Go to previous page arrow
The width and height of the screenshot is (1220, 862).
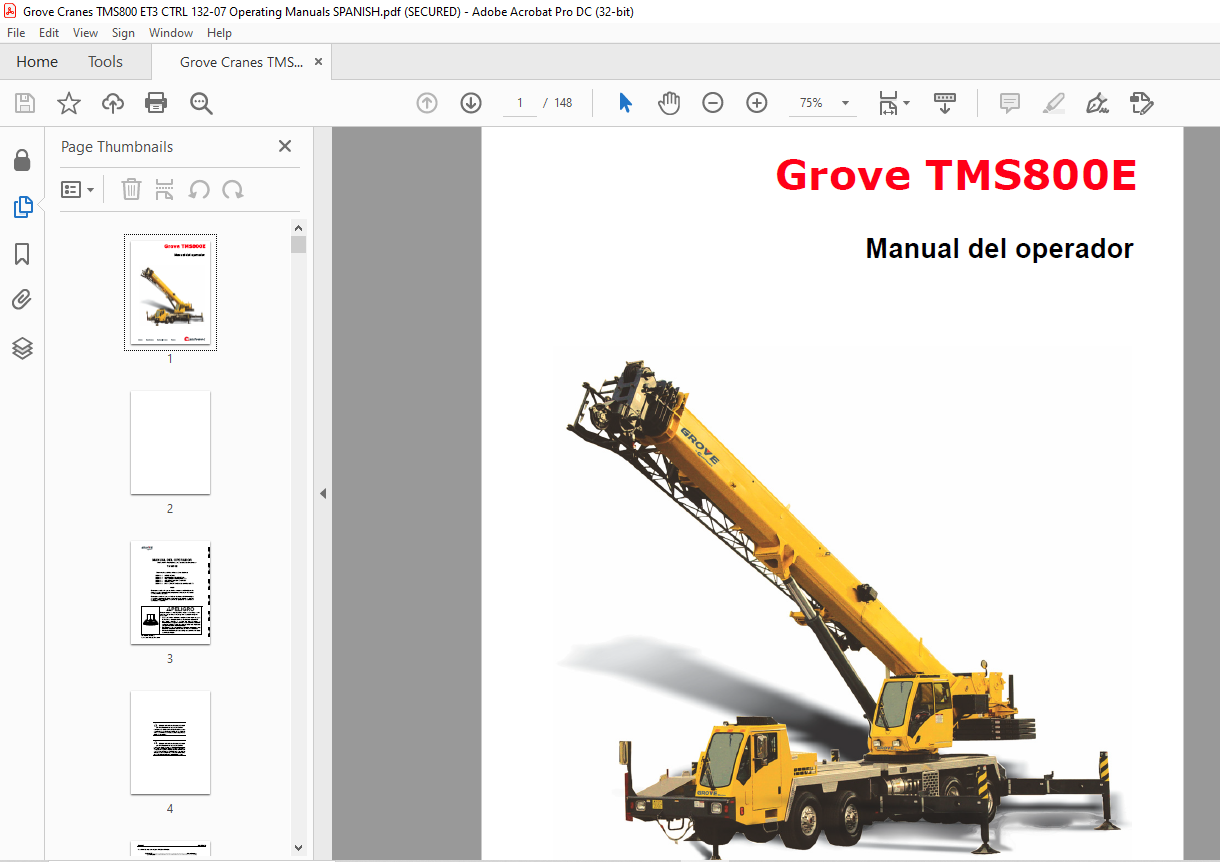pos(427,103)
